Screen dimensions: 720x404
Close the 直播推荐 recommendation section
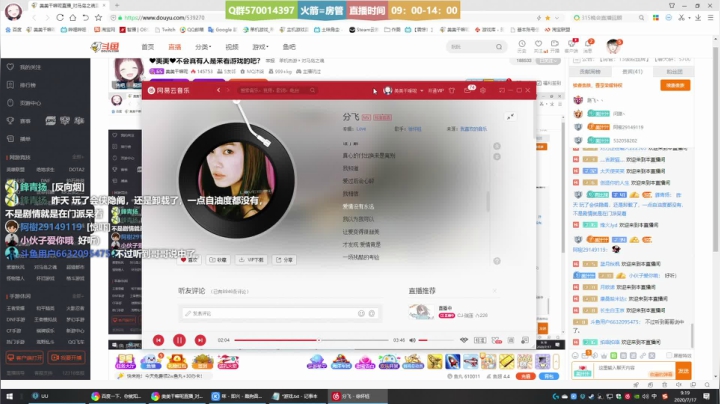click(x=495, y=291)
